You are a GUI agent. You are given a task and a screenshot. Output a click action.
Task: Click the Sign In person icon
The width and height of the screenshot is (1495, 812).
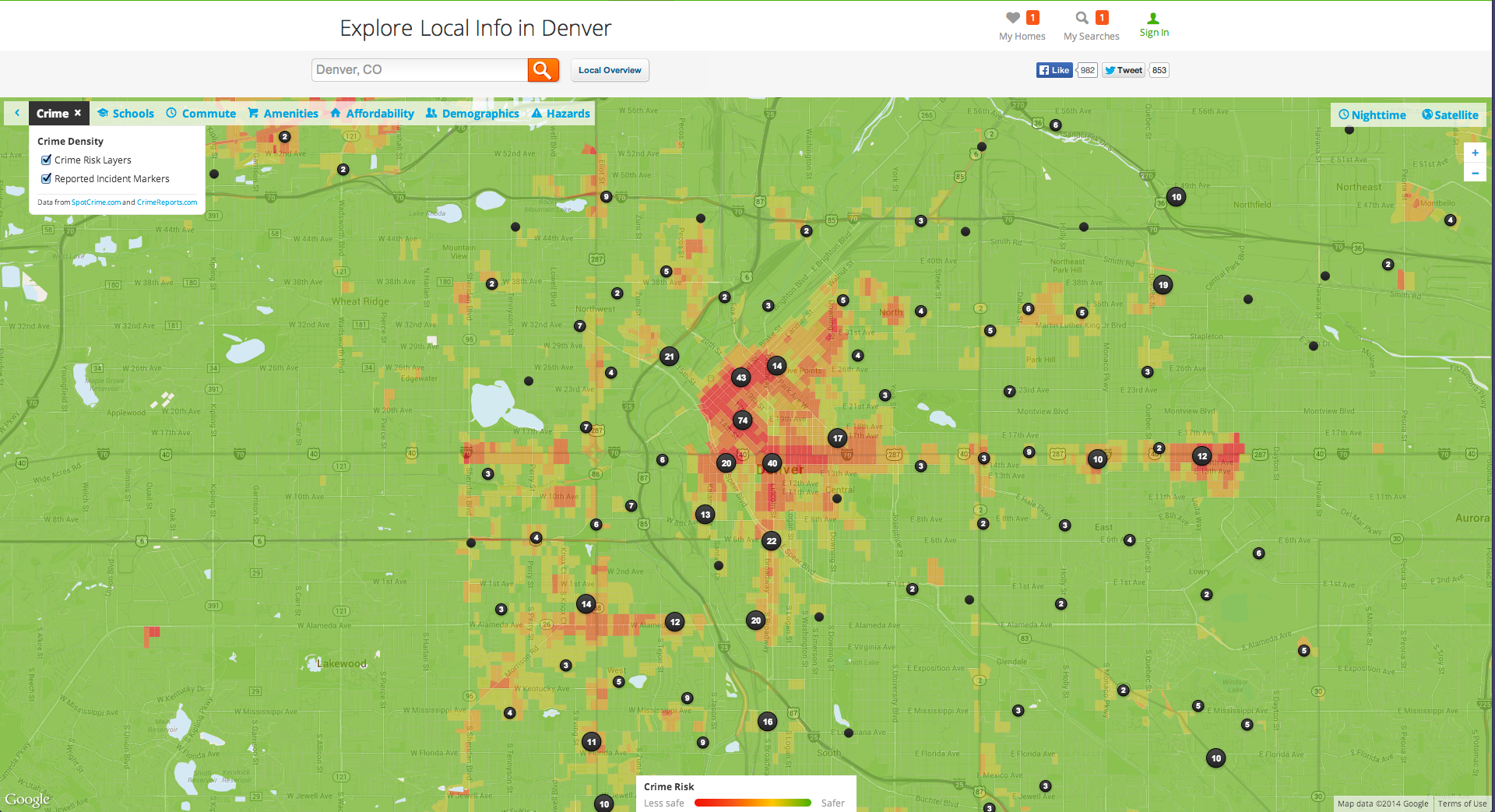pyautogui.click(x=1153, y=19)
